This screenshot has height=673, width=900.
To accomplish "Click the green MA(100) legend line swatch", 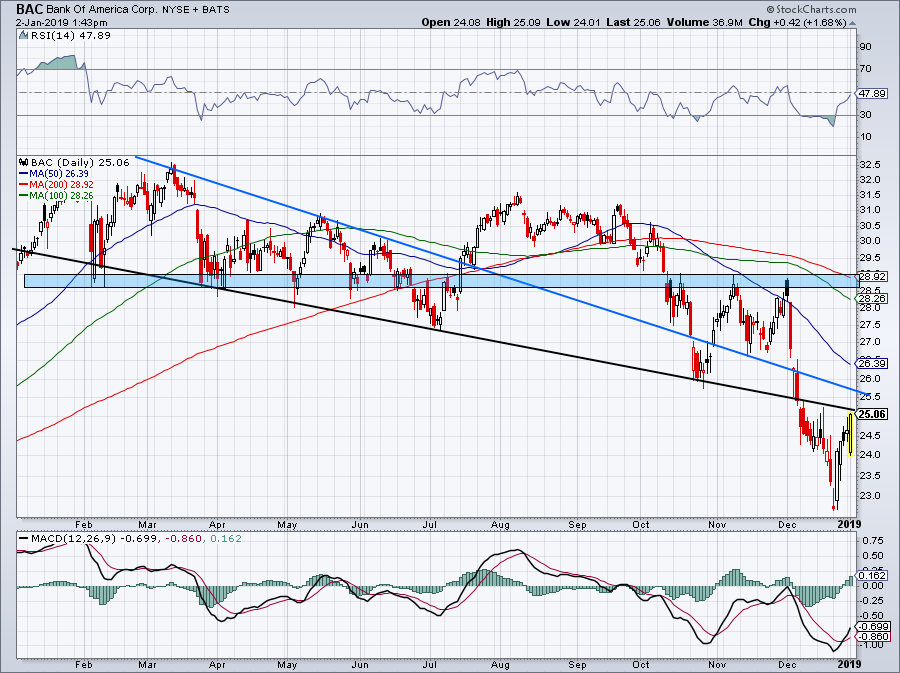I will [24, 196].
